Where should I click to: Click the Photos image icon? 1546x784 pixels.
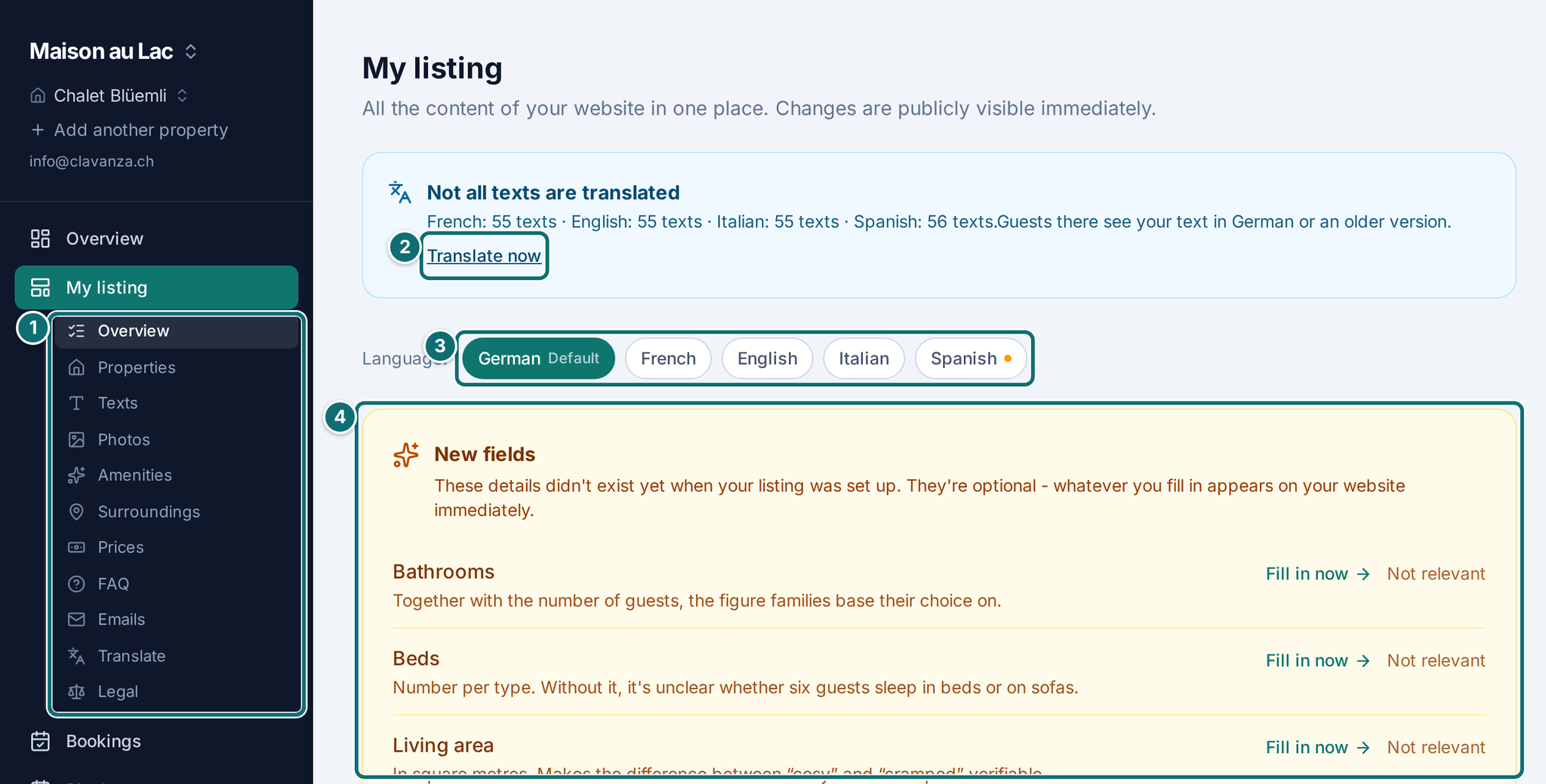click(76, 439)
